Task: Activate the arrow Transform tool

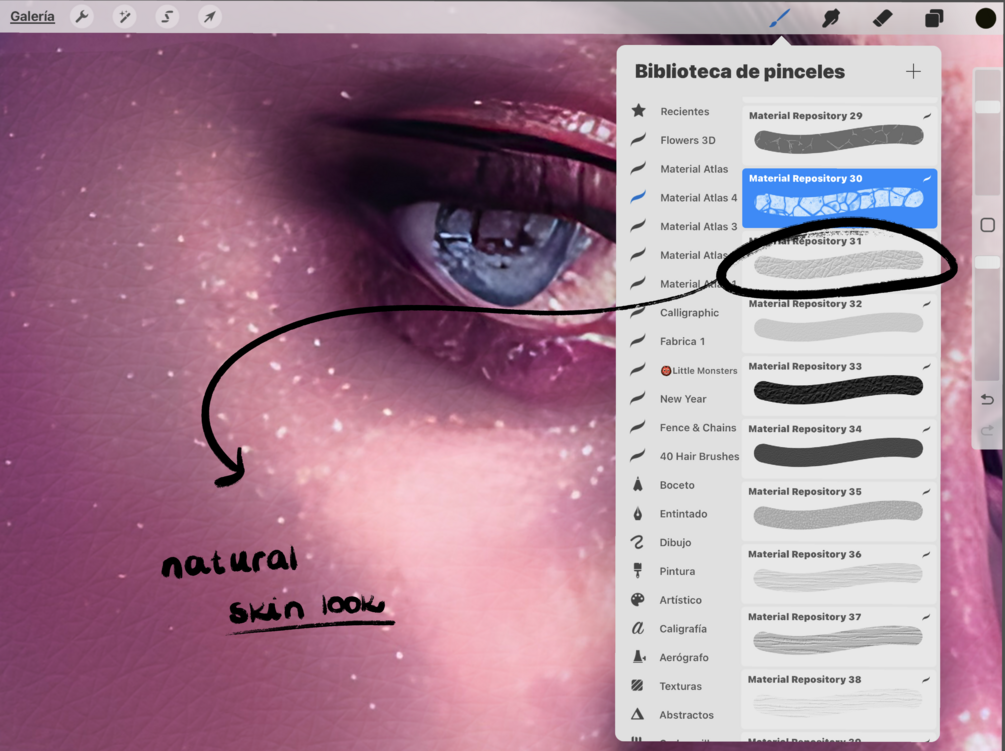Action: 210,17
